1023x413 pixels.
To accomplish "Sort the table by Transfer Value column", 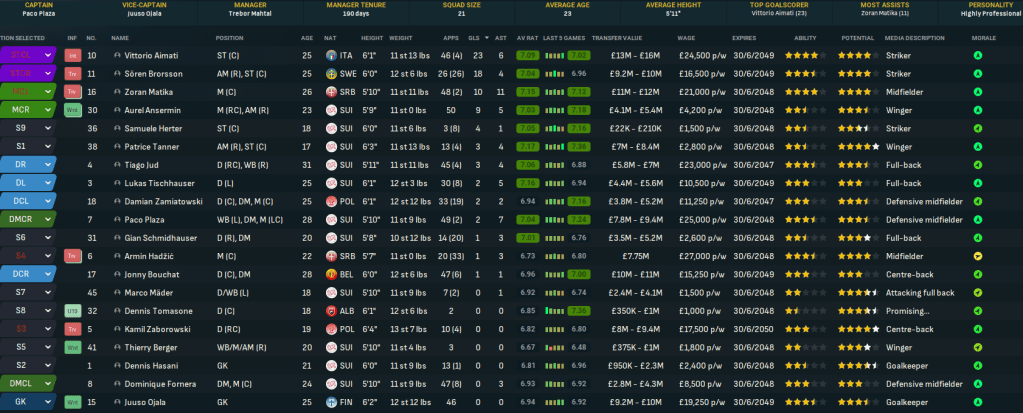I will pyautogui.click(x=617, y=38).
